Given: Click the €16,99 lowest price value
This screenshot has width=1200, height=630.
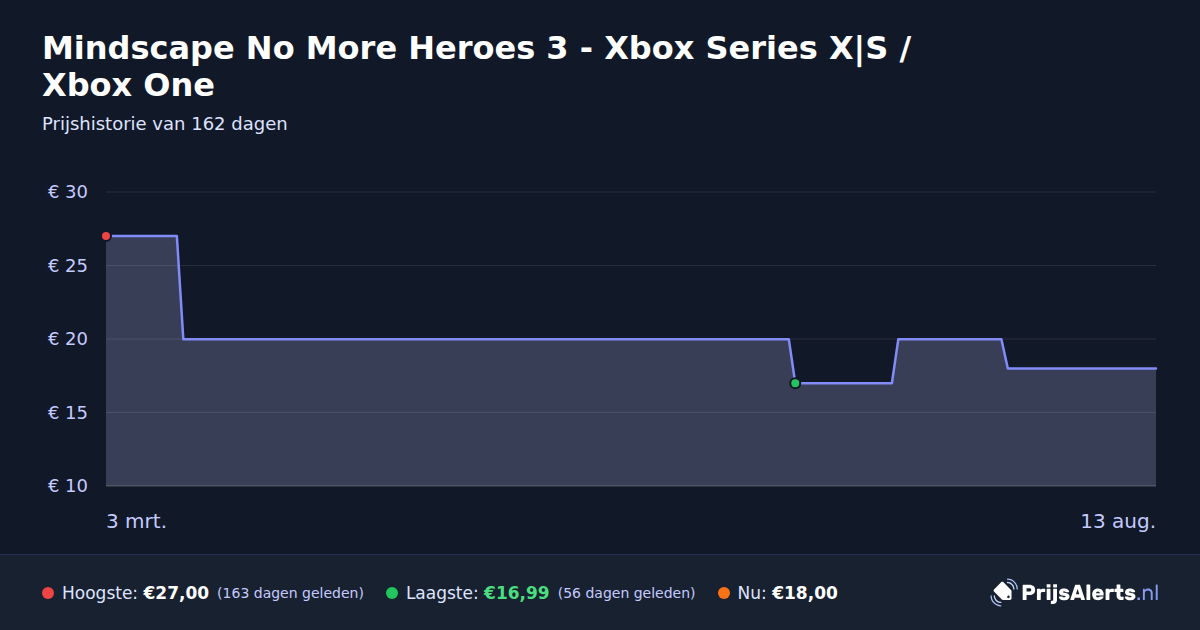Looking at the screenshot, I should click(x=516, y=593).
